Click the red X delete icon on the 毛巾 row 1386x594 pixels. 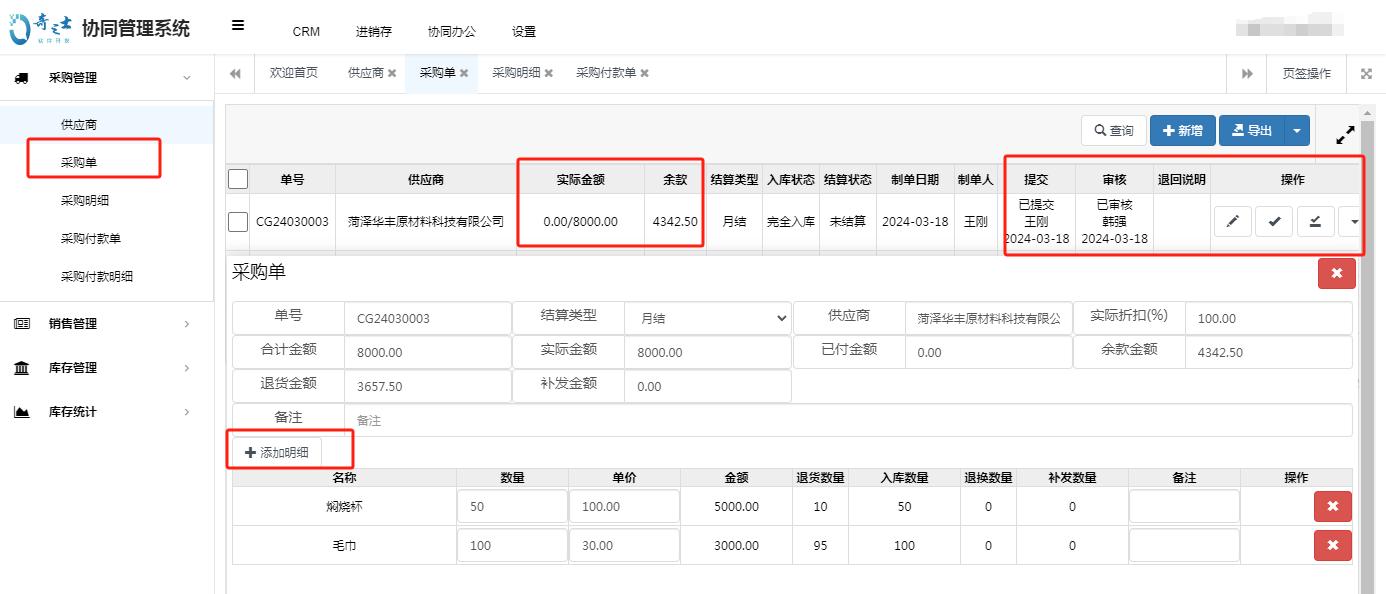tap(1332, 545)
